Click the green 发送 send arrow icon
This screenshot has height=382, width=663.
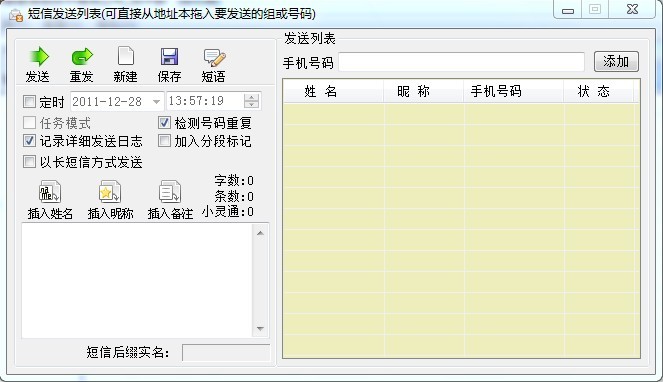pyautogui.click(x=39, y=56)
